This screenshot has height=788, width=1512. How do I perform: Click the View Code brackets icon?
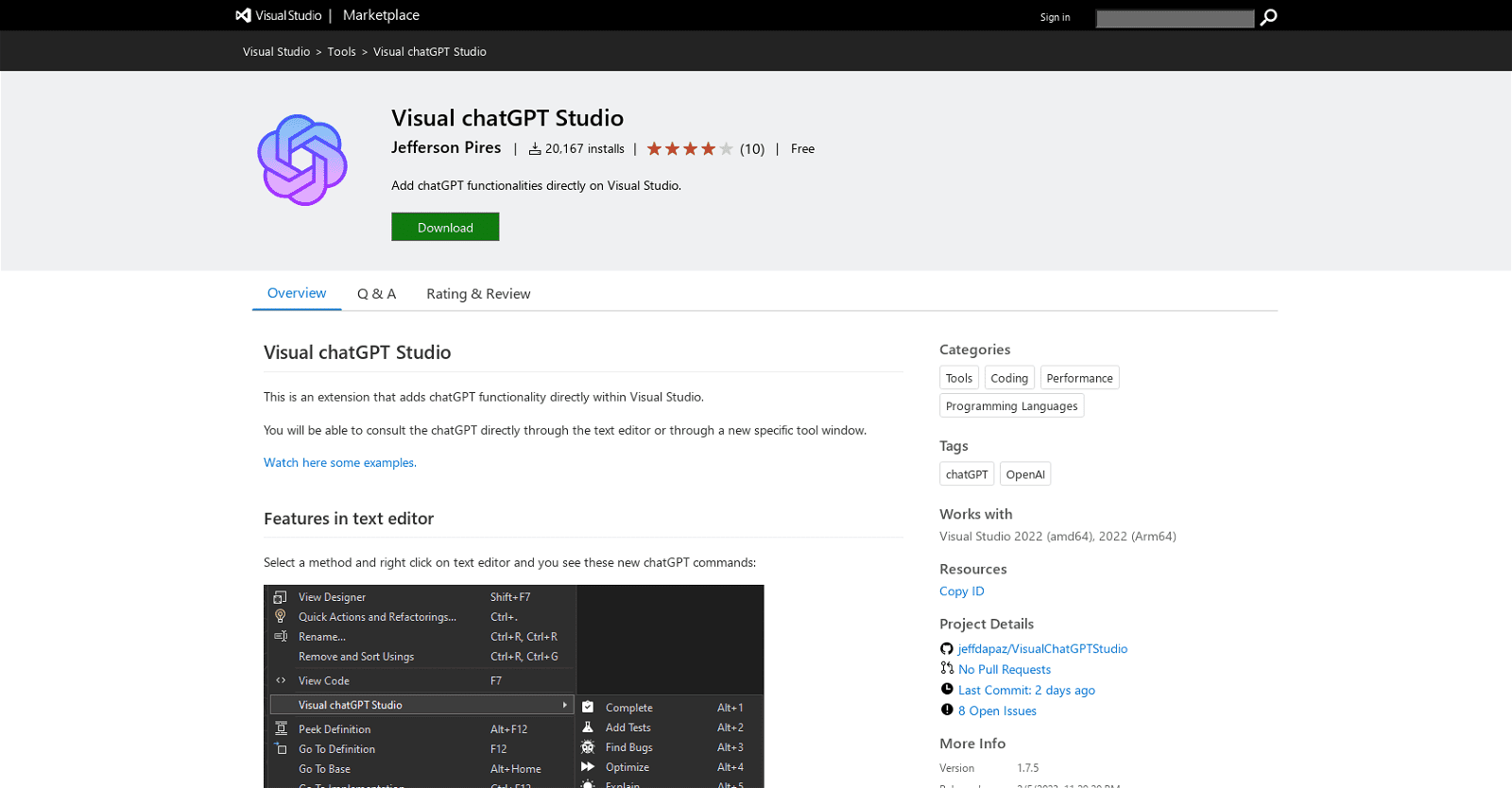(281, 680)
